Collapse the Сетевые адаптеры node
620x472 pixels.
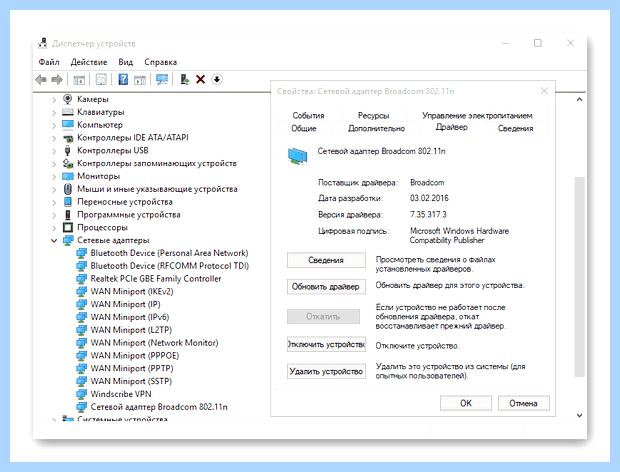pos(54,240)
